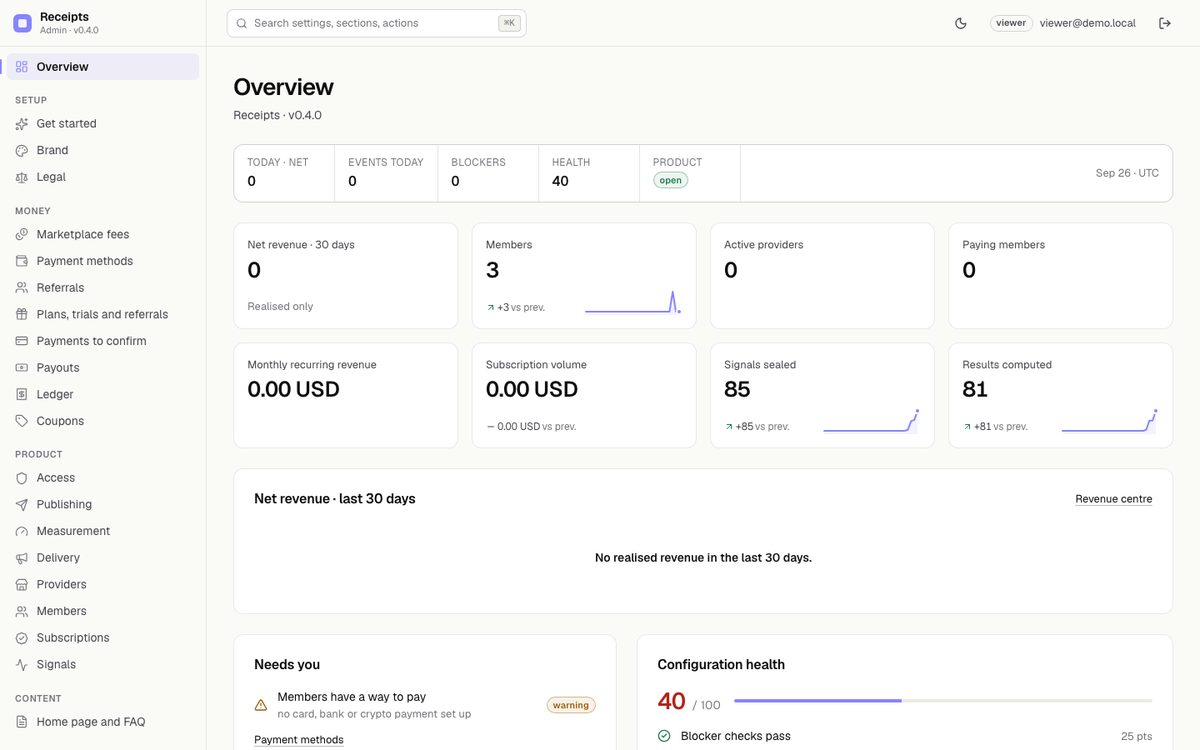
Task: Click the EVENTS TODAY stat cell
Action: [x=386, y=173]
